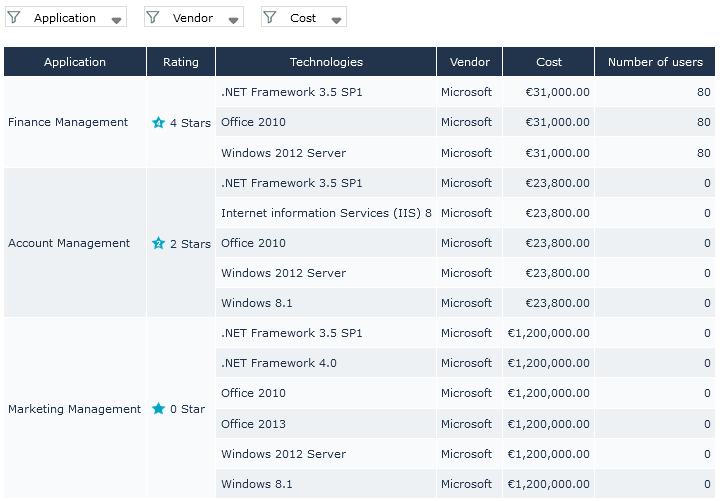Open the Vendor filter dropdown arrow
This screenshot has width=720, height=501.
click(x=233, y=19)
